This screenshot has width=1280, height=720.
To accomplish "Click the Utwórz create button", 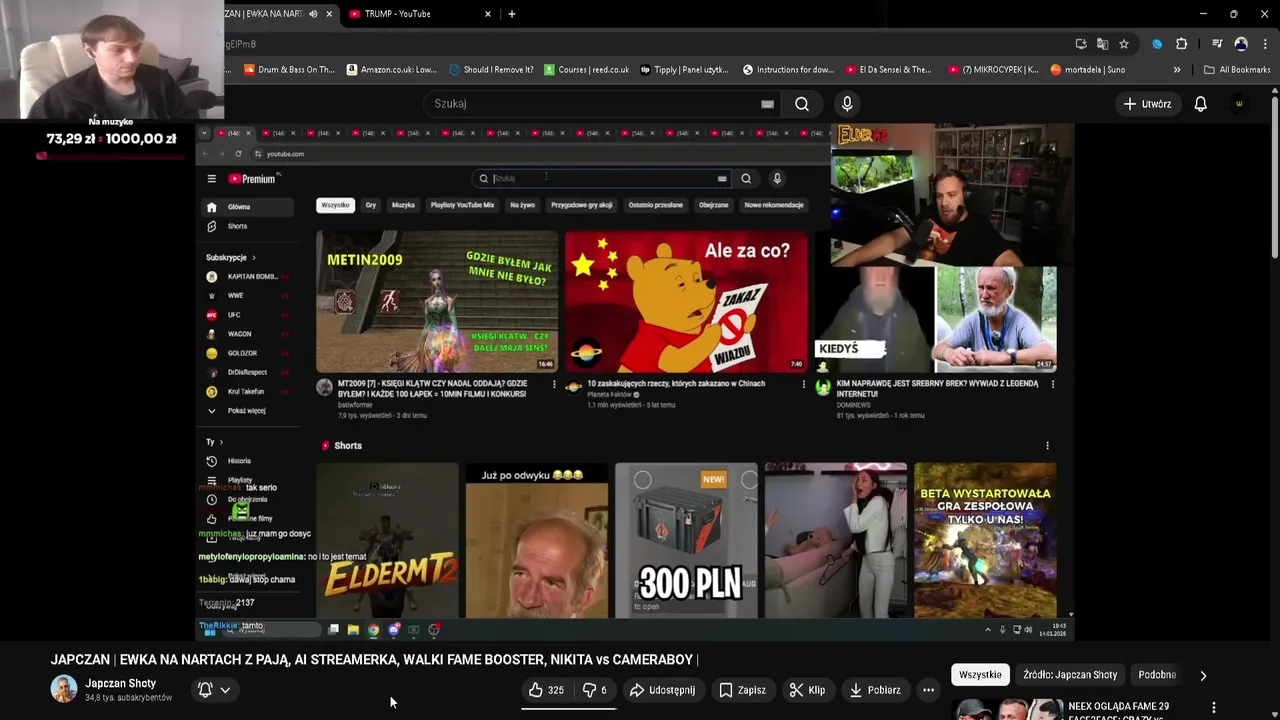I will (x=1147, y=104).
